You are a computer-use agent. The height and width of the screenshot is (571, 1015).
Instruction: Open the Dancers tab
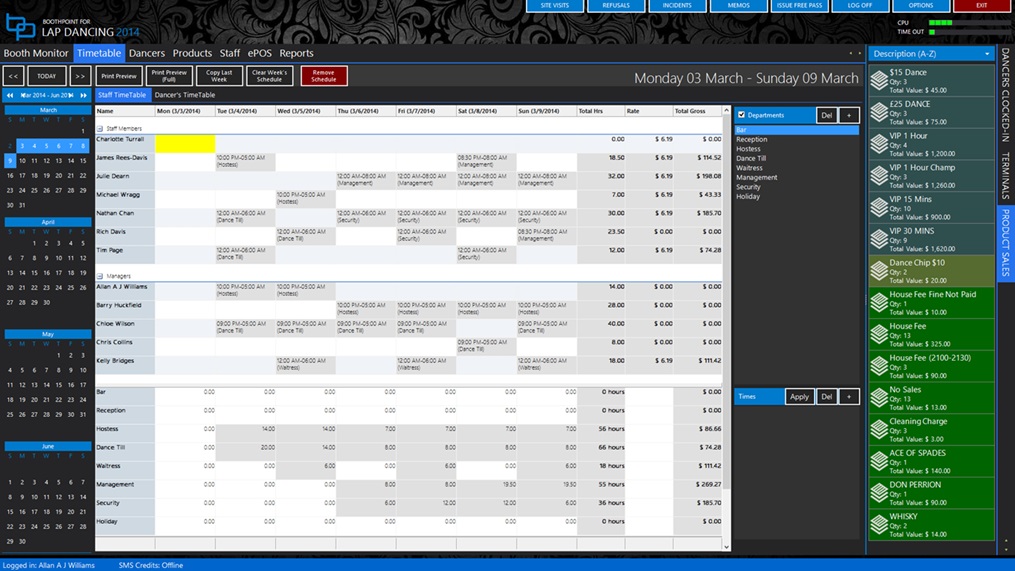coord(147,53)
